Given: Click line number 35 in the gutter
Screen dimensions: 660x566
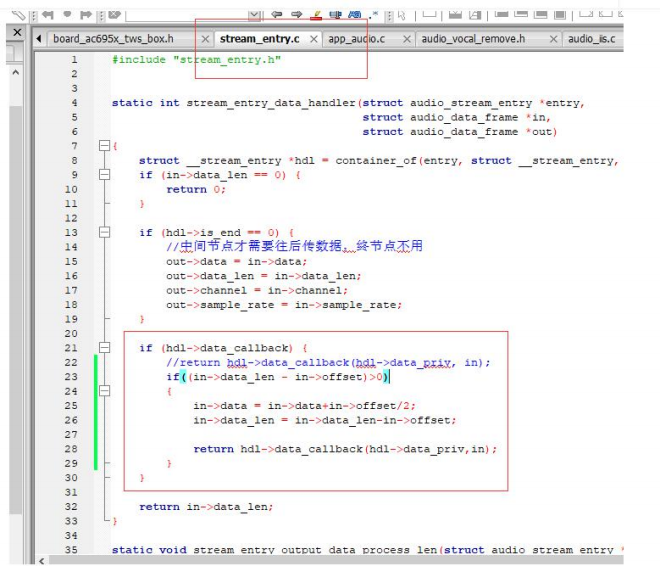Looking at the screenshot, I should [71, 550].
